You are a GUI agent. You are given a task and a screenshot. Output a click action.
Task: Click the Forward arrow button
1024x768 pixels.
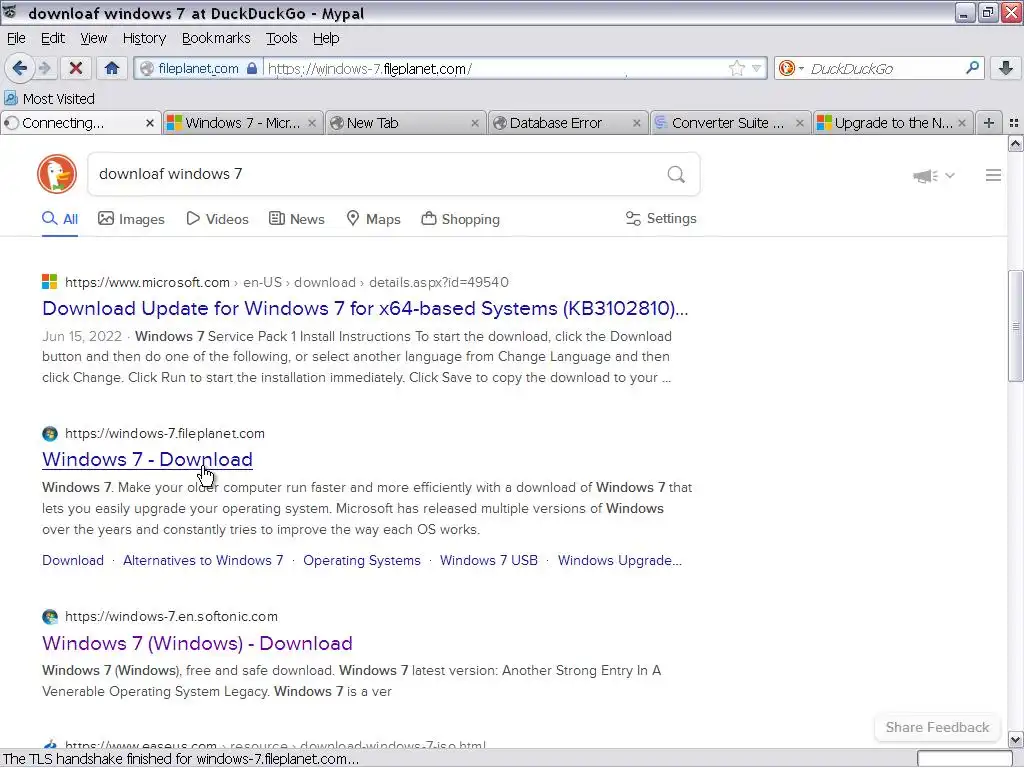(x=44, y=68)
